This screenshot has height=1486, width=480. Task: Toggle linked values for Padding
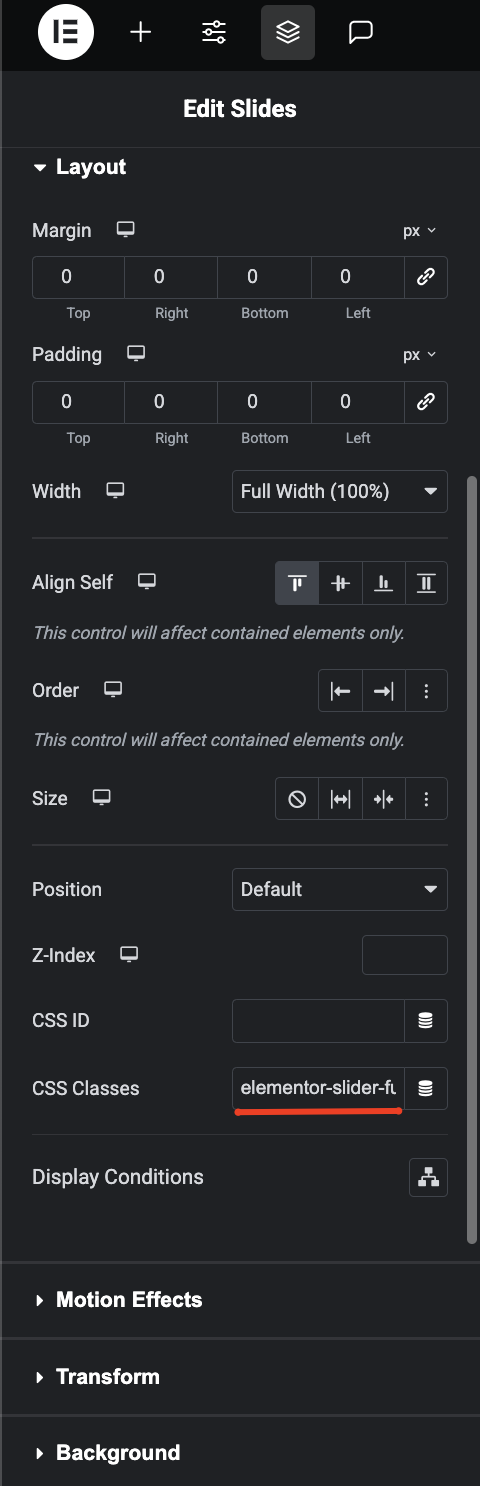(426, 402)
